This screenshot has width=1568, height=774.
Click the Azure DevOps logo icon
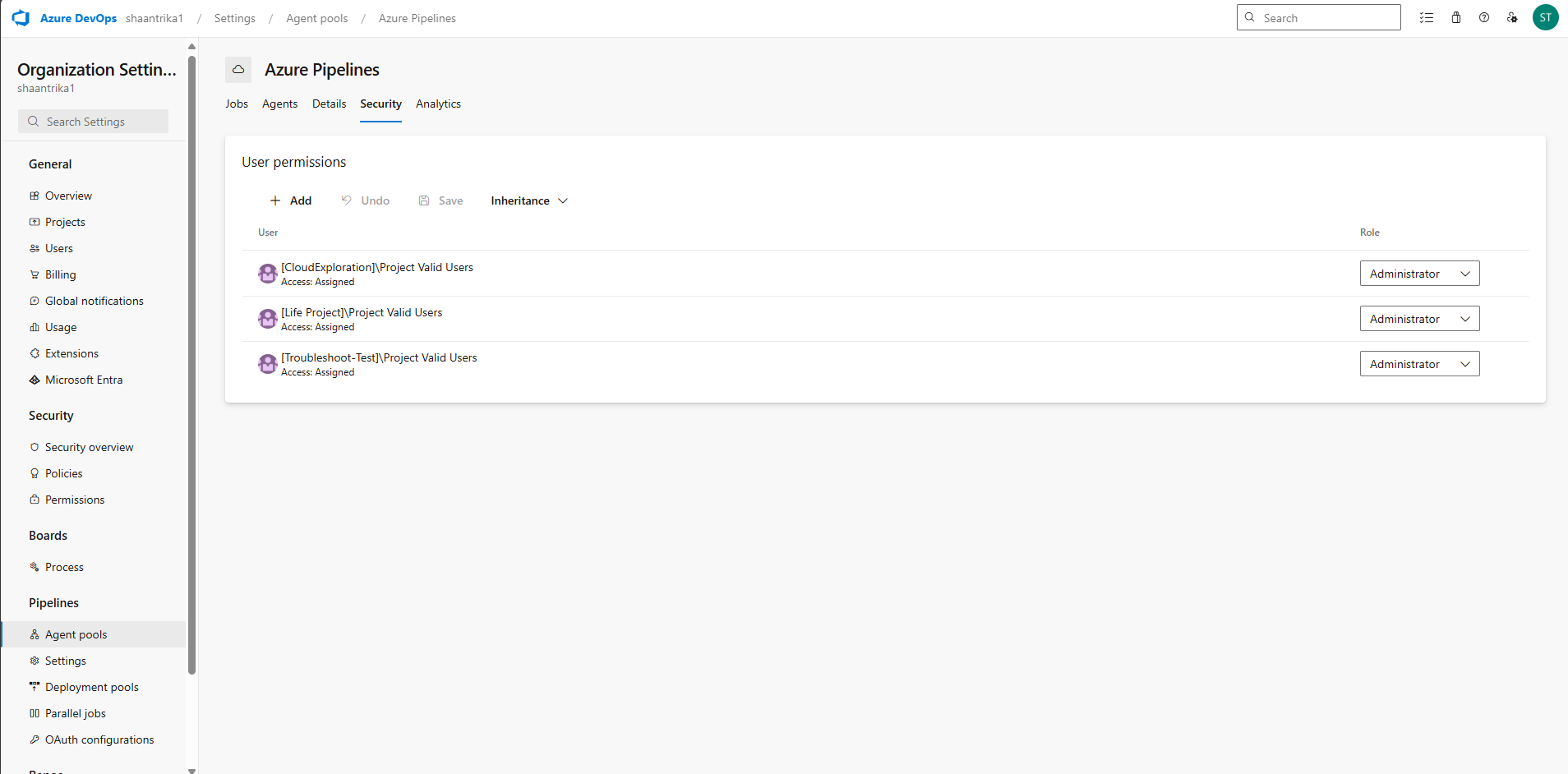click(x=21, y=18)
